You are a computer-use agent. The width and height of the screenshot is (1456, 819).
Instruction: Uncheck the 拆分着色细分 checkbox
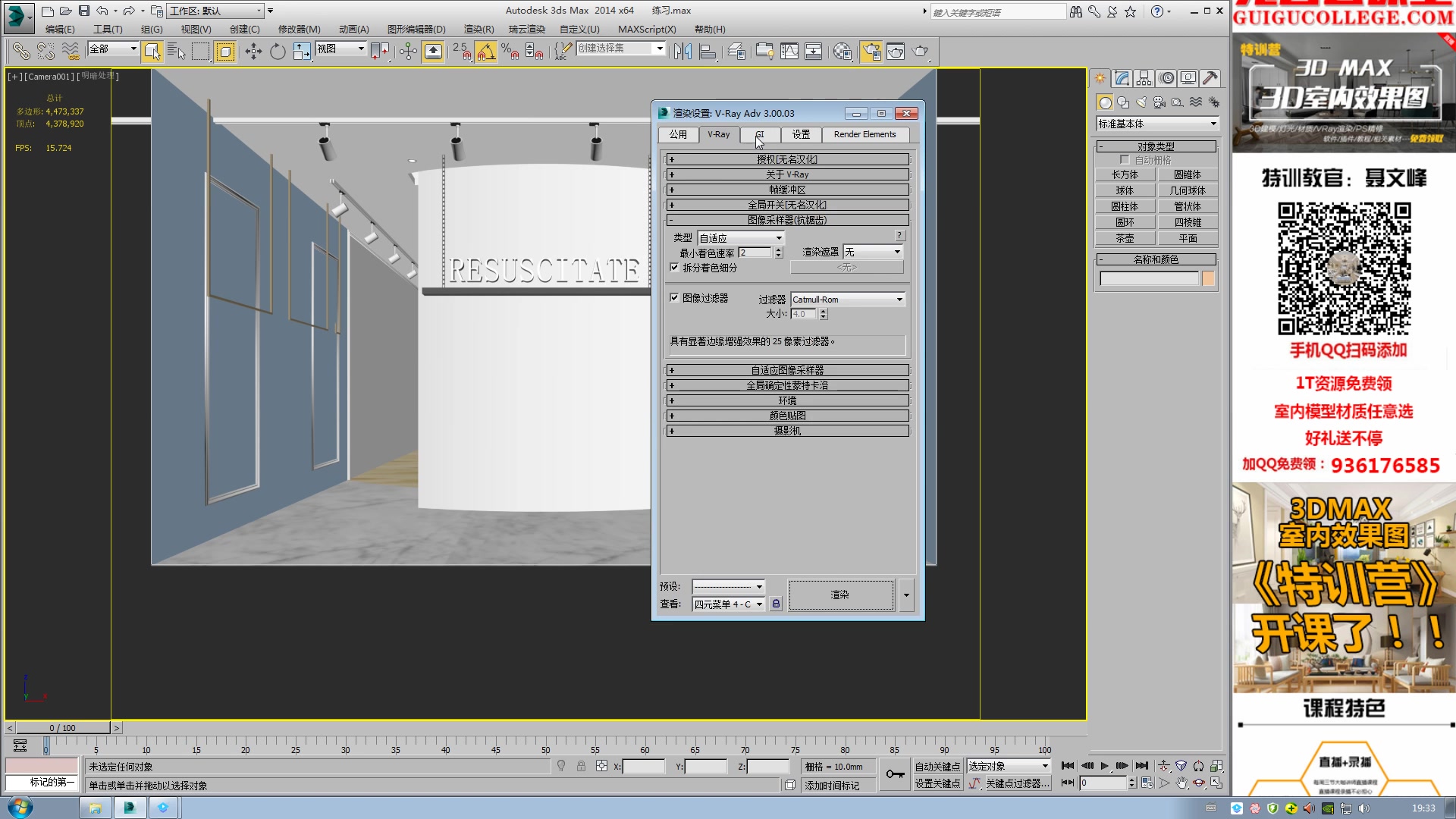(674, 268)
